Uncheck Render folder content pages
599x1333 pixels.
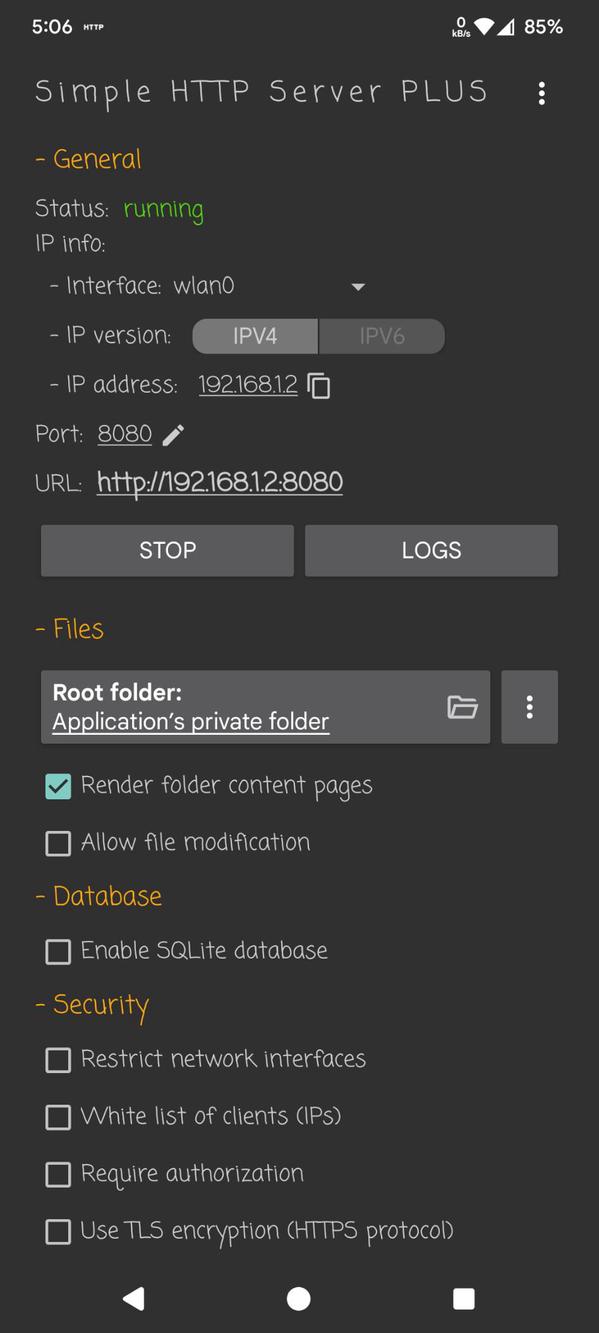[58, 786]
